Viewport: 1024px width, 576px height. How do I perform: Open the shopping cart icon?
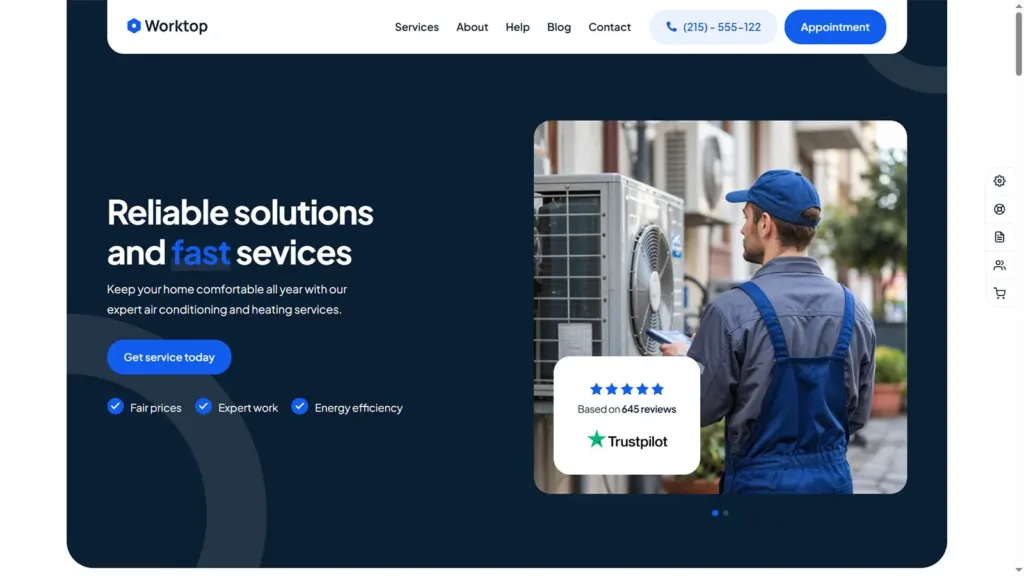(999, 293)
